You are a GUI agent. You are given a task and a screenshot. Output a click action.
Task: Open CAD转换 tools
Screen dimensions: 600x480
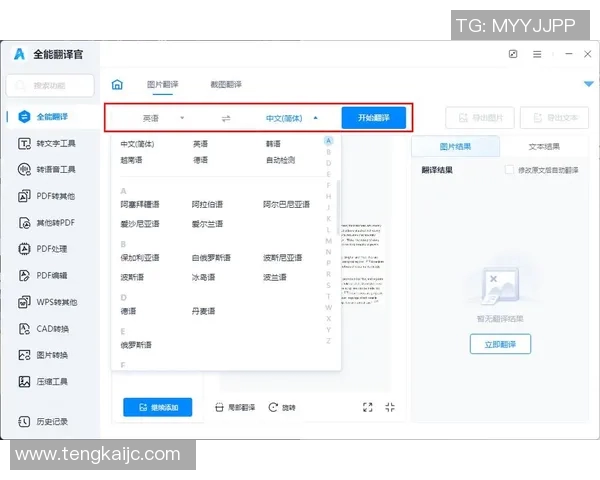(x=44, y=329)
